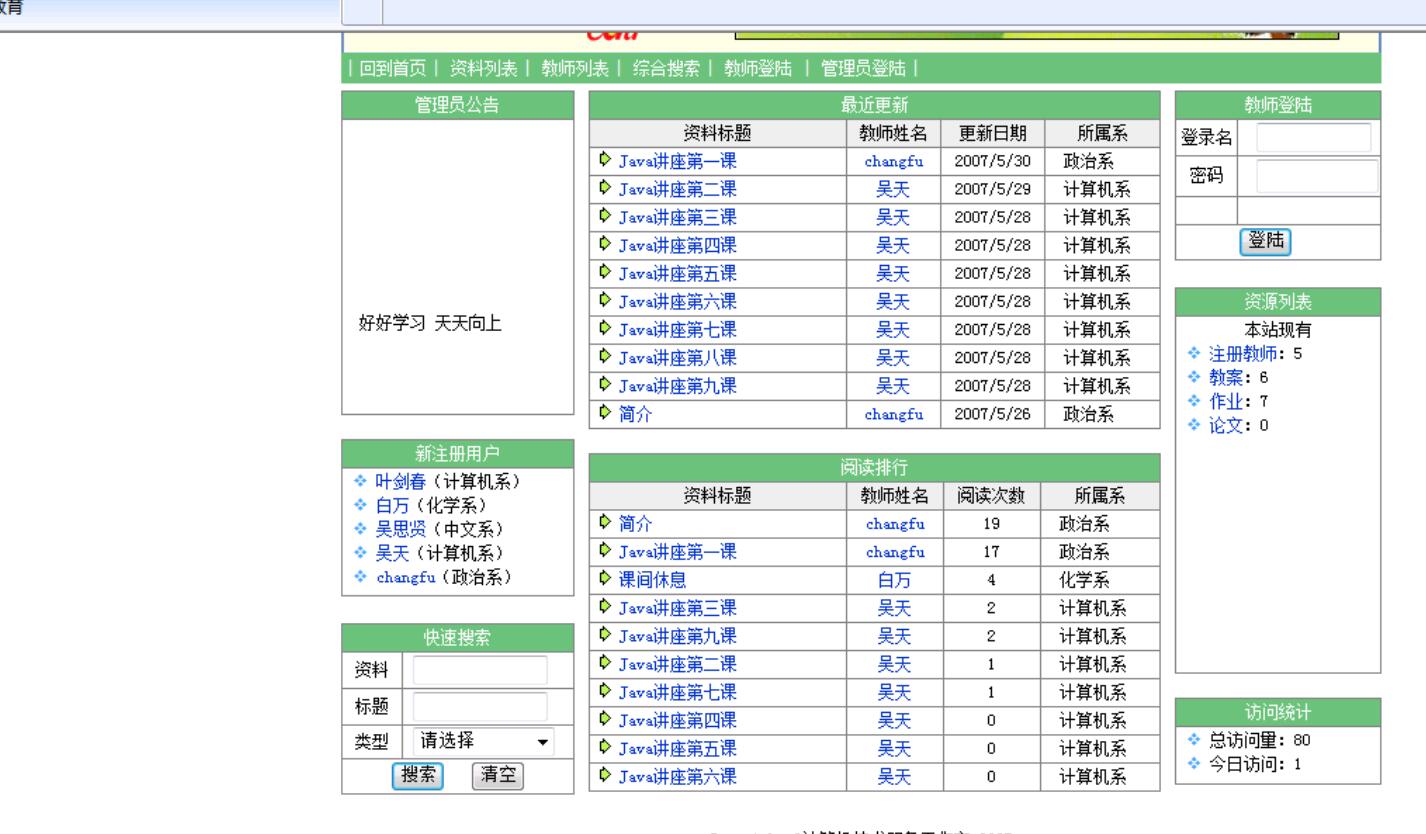Open Java讲座第六课 link in 最近更新
The image size is (1426, 834).
coord(677,300)
